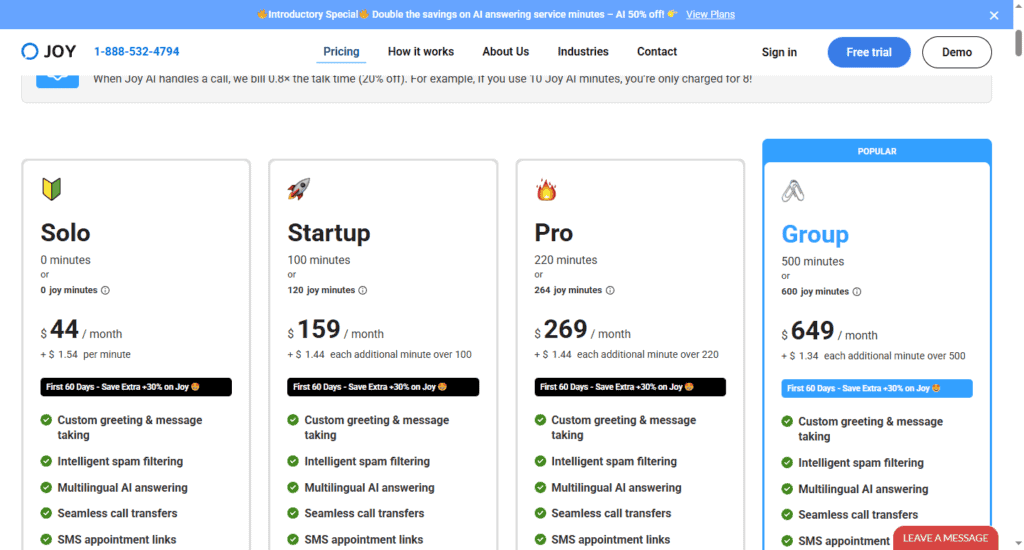Click "+ $ 1.54 per minute" text

[86, 354]
